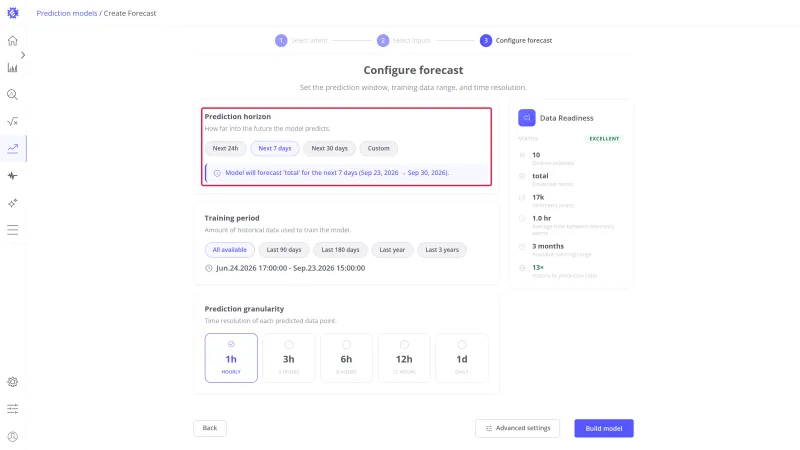800x450 pixels.
Task: Select 1h hourly granularity
Action: click(x=231, y=358)
